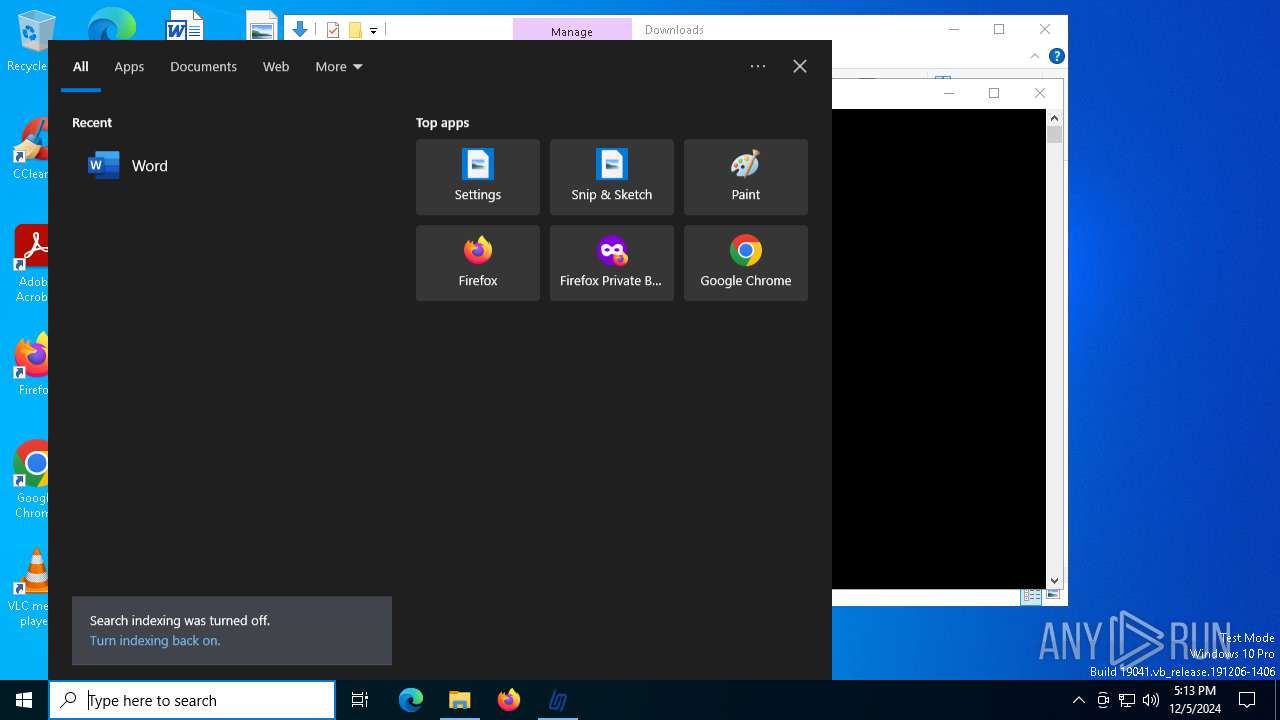Open File Explorer from taskbar
This screenshot has width=1280, height=720.
pos(460,700)
